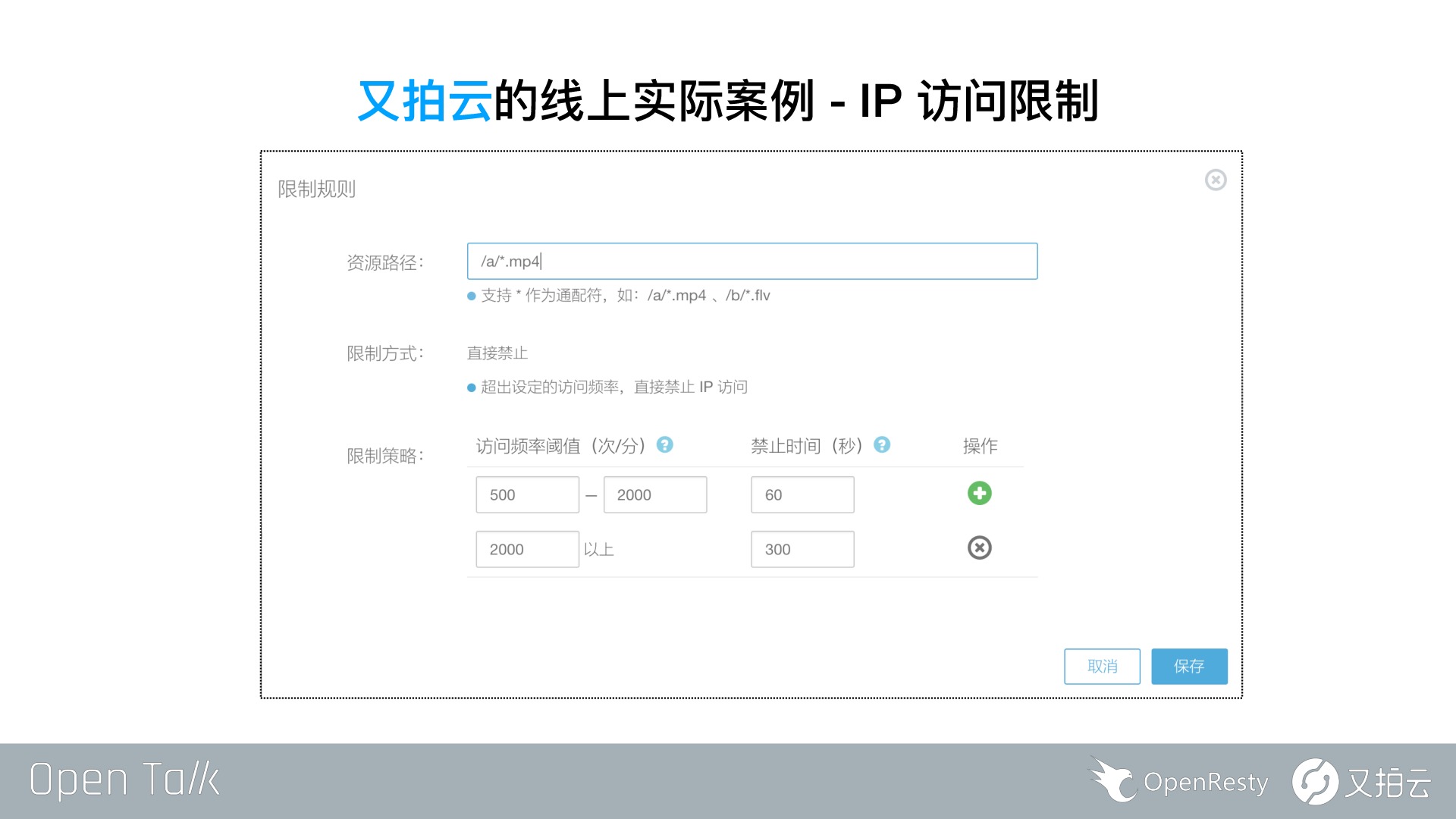Click the 以上 text in the second row

[x=599, y=550]
